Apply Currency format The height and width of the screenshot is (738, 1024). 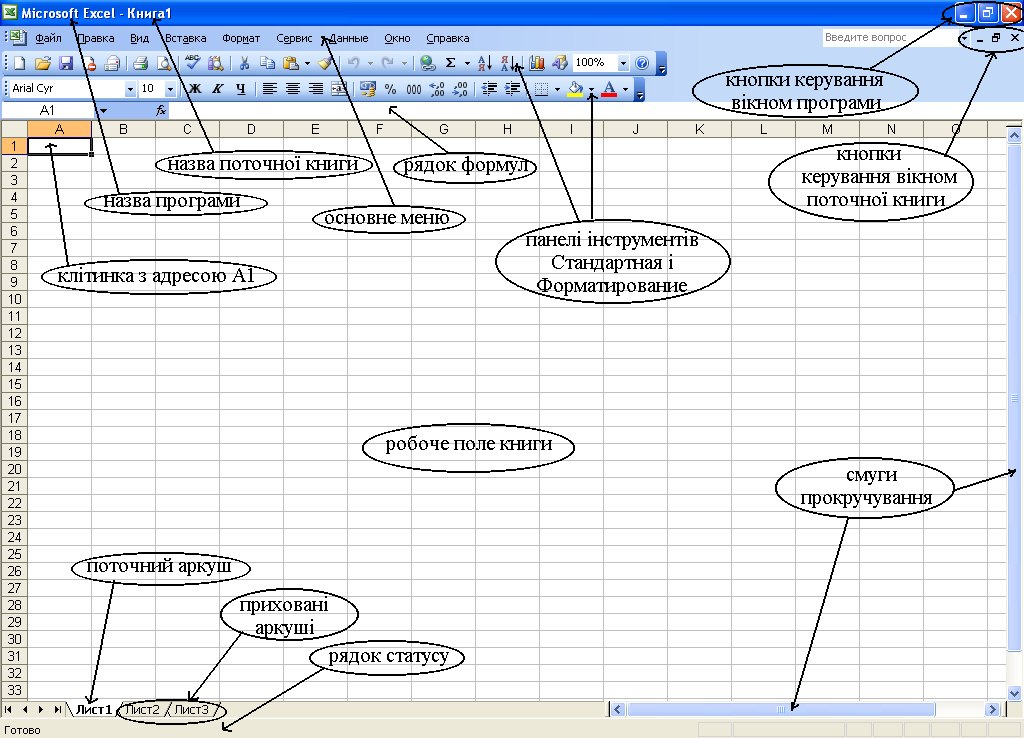tap(368, 88)
